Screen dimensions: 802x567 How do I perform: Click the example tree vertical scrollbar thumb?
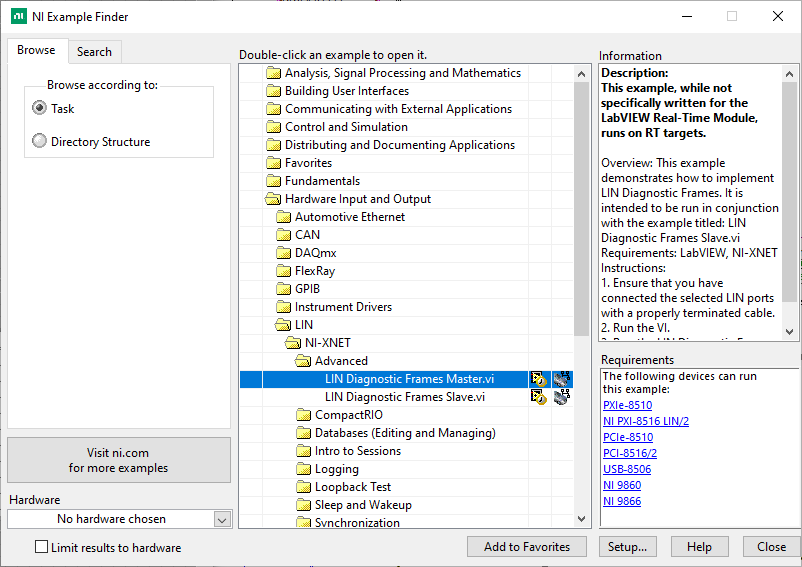[582, 209]
